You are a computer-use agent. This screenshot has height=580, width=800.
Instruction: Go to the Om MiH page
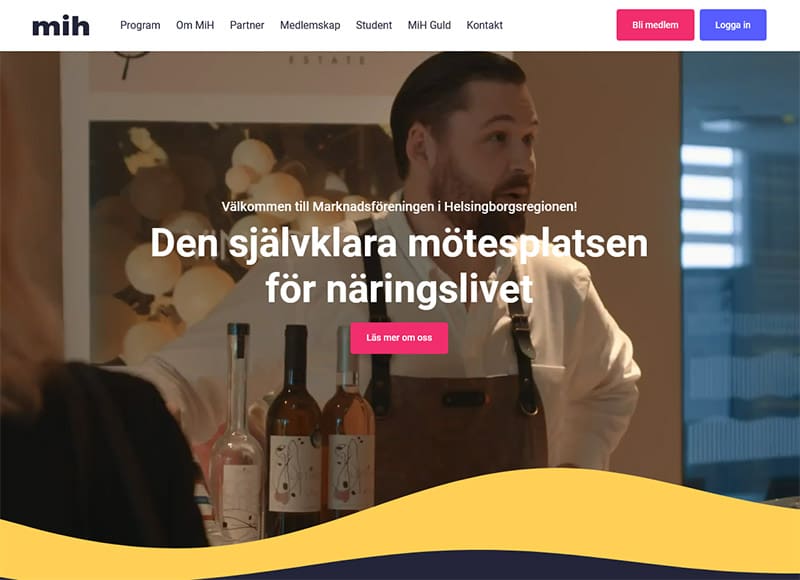pyautogui.click(x=195, y=25)
